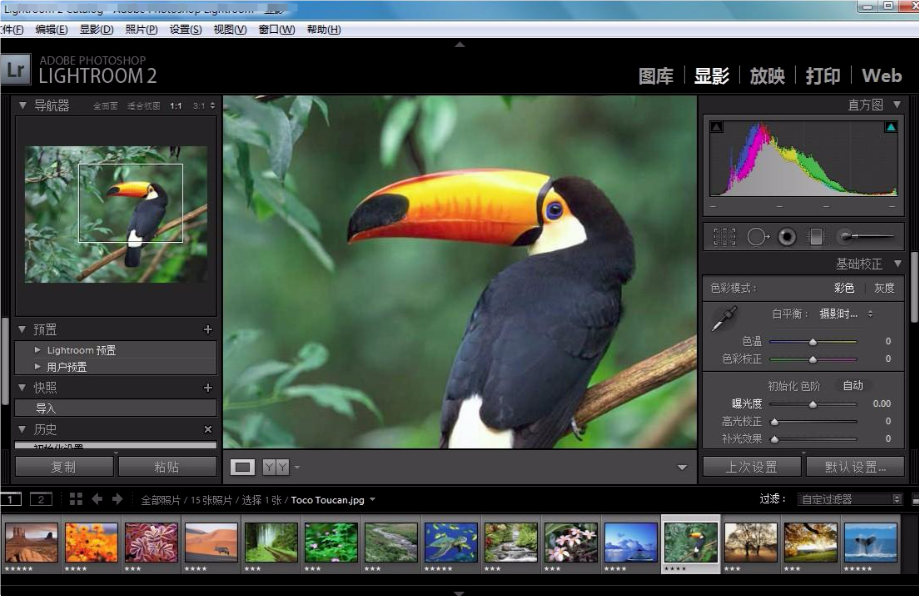Select the crop overlay tool
Screen dimensions: 919x596
[x=724, y=237]
